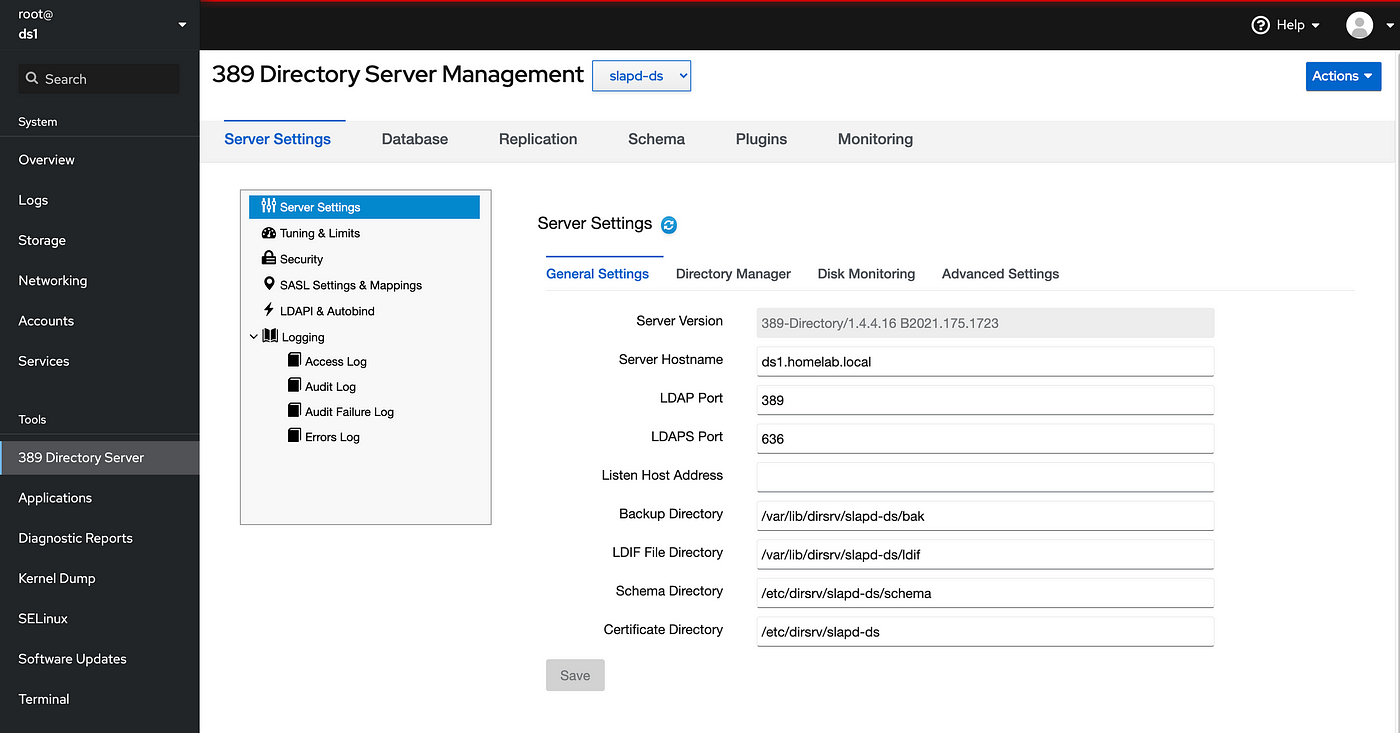Click the book icon beside Audit Failure Log
This screenshot has height=733, width=1400.
pos(294,410)
